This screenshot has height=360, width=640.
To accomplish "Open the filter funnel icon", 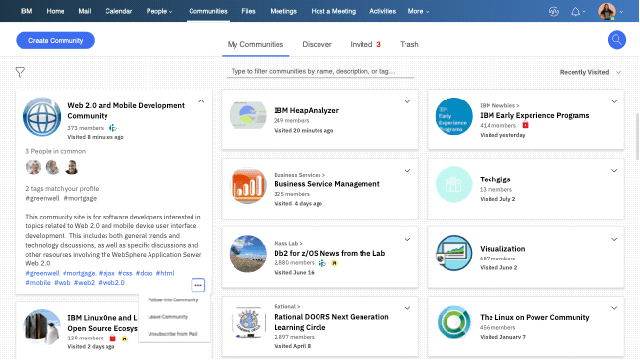I will tap(20, 72).
